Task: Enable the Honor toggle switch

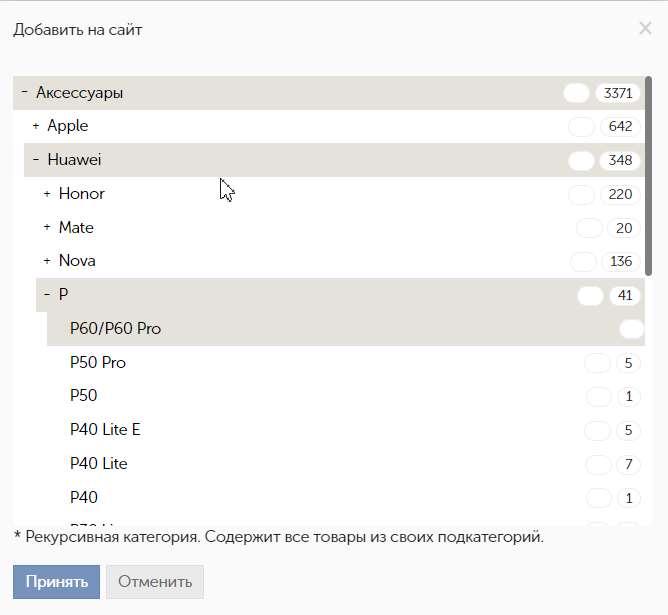Action: coord(580,194)
